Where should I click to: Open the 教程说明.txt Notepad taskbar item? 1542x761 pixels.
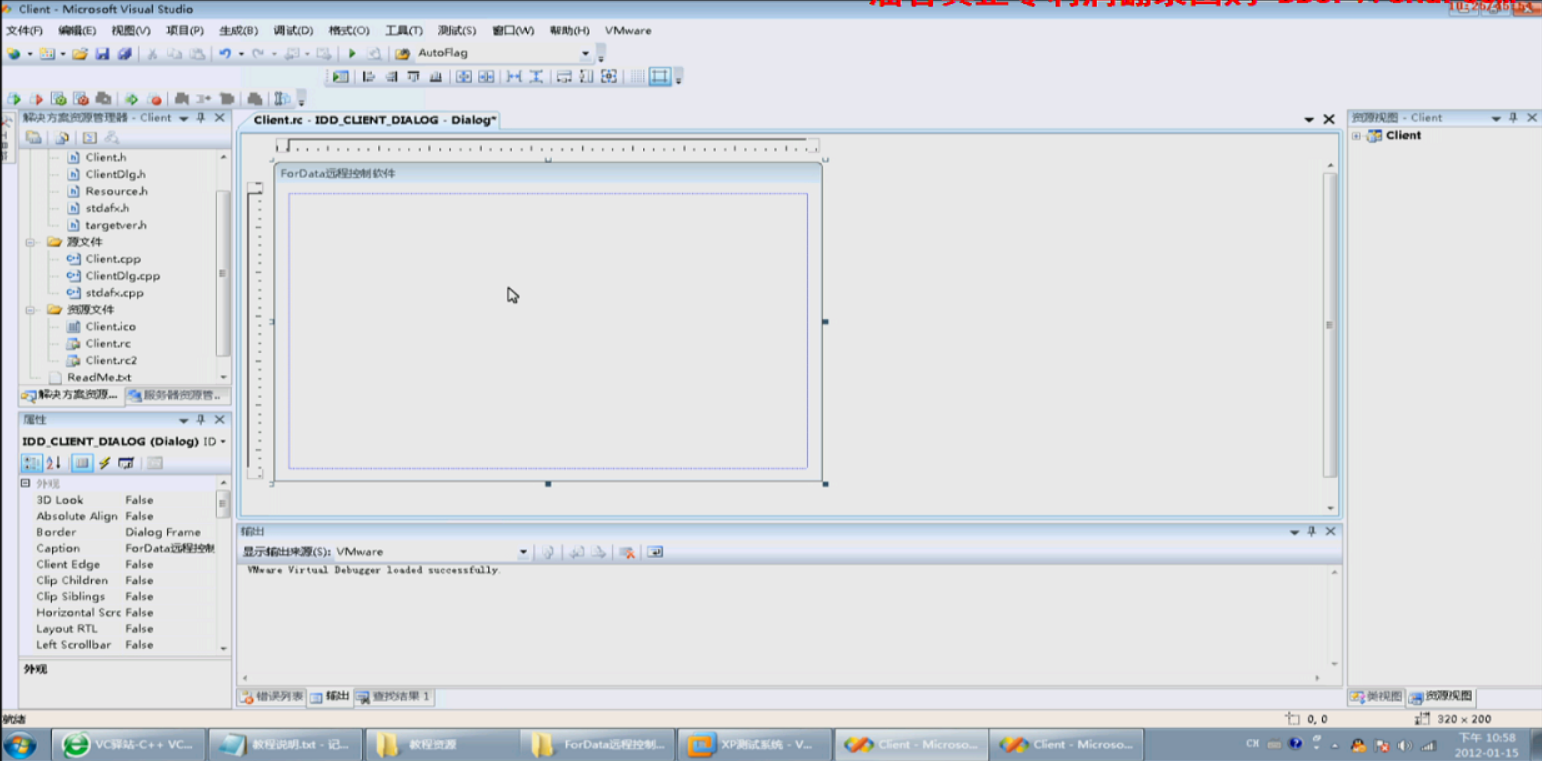coord(284,745)
